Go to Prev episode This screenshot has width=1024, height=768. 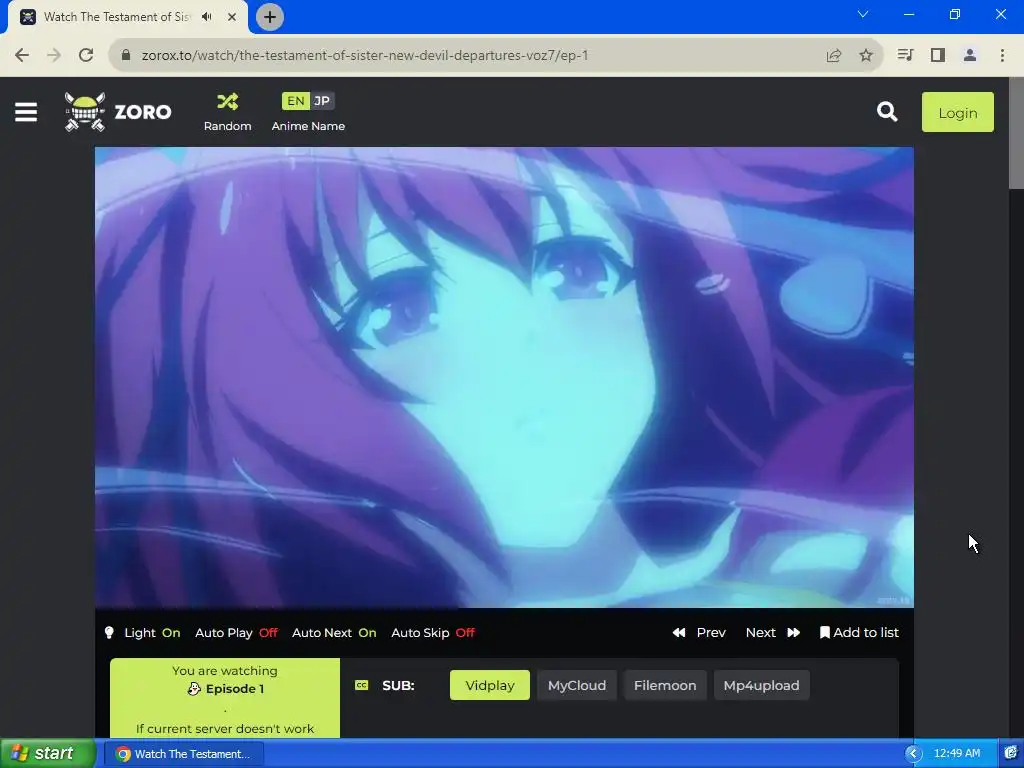coord(699,632)
